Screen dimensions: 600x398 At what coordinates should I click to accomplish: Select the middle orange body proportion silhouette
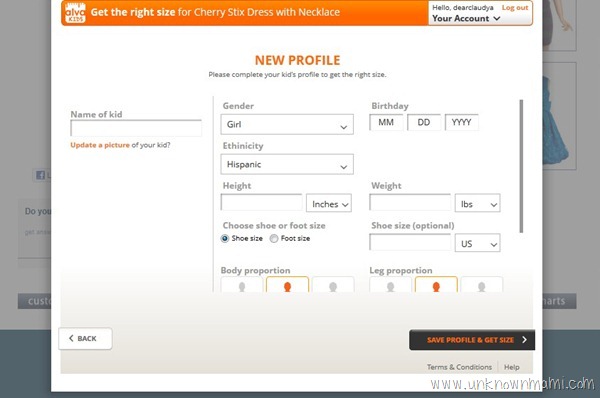pos(287,285)
